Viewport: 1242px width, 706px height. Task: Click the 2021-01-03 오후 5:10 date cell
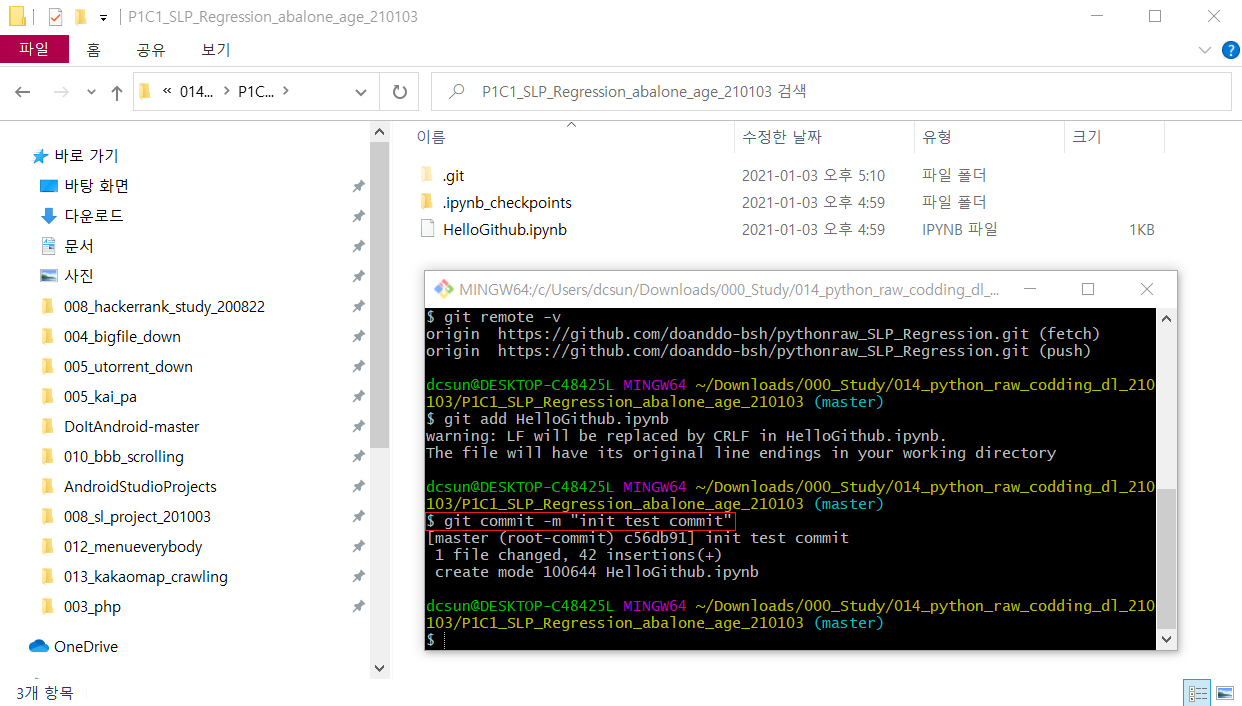[x=813, y=175]
